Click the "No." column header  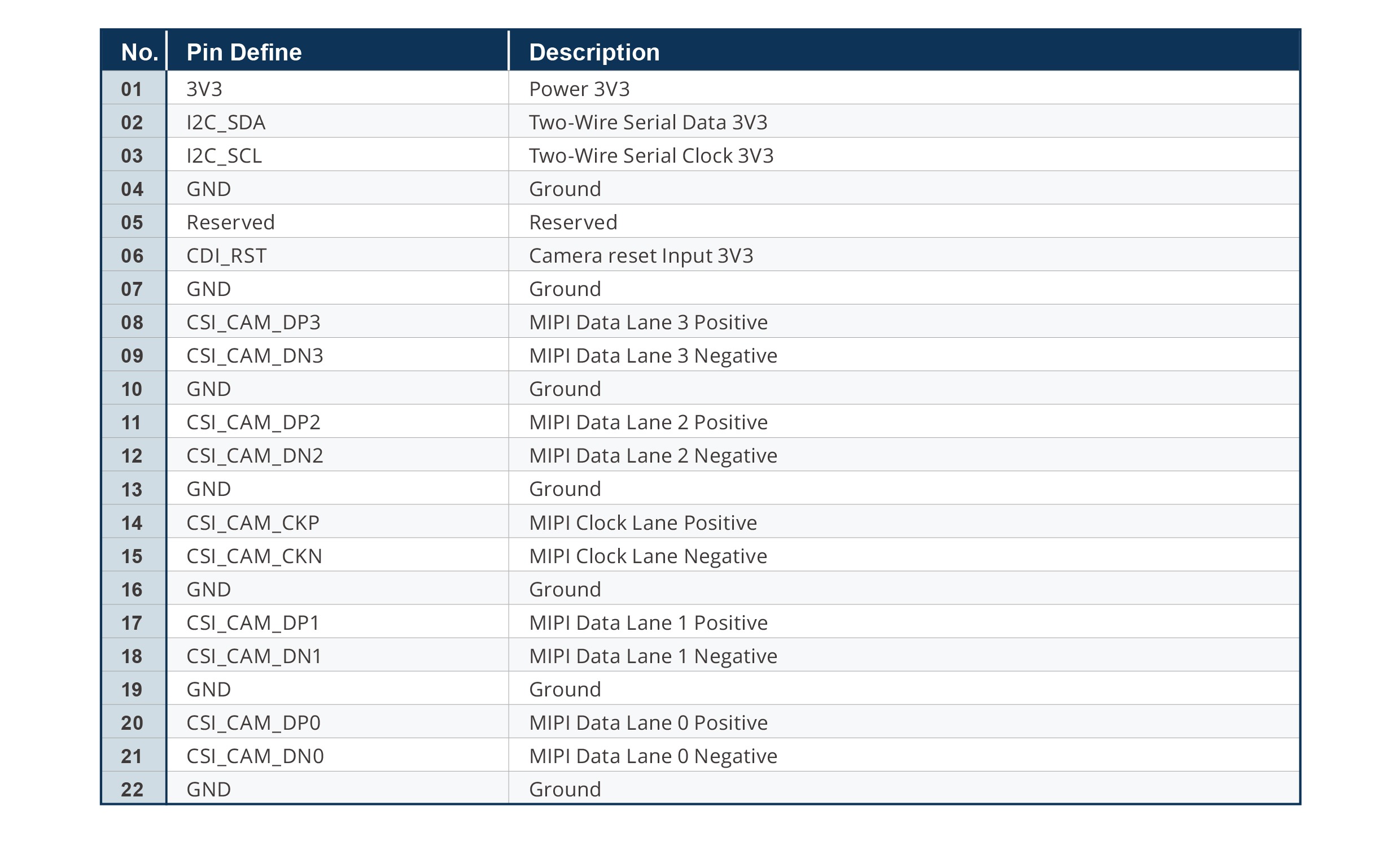(x=139, y=53)
